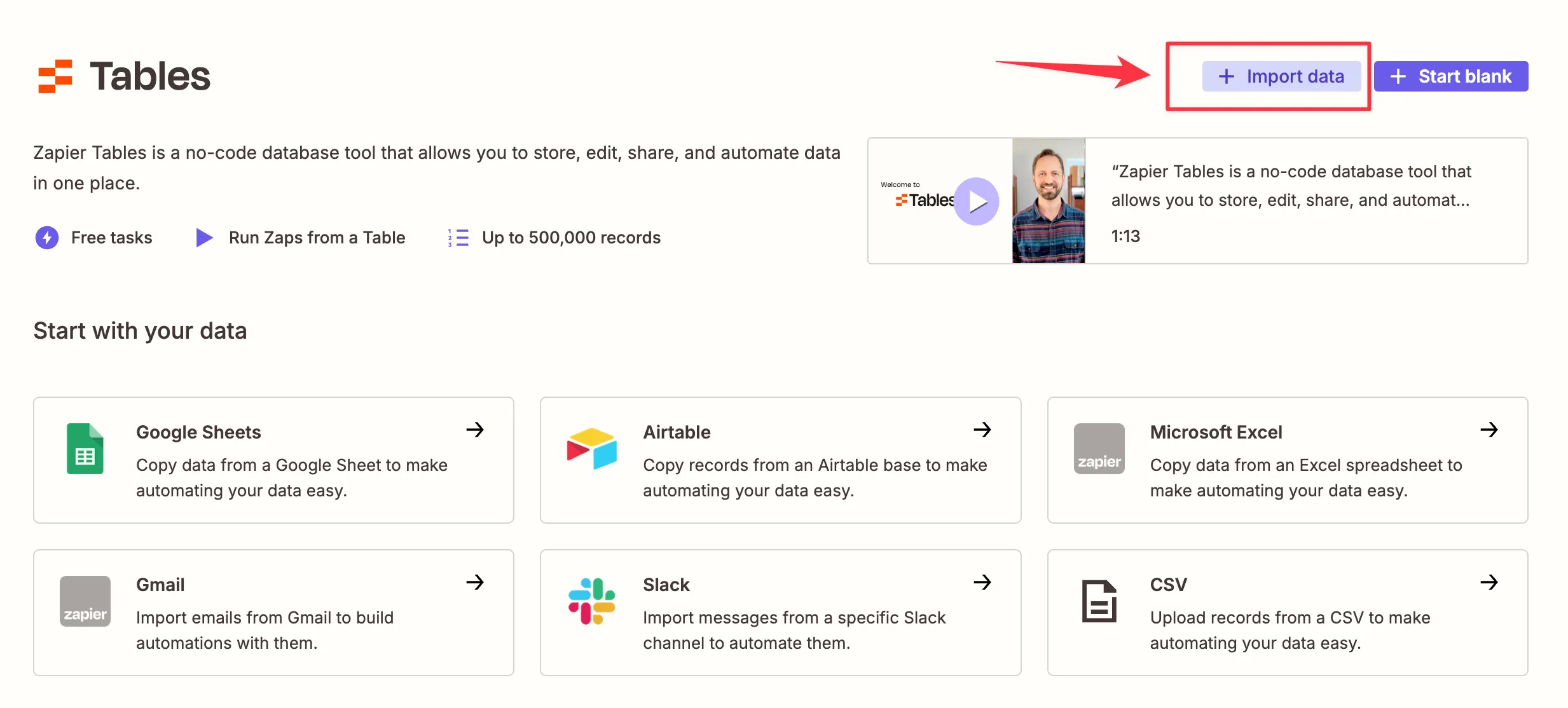Click the presenter video thumbnail
This screenshot has width=1568, height=708.
coord(1049,201)
